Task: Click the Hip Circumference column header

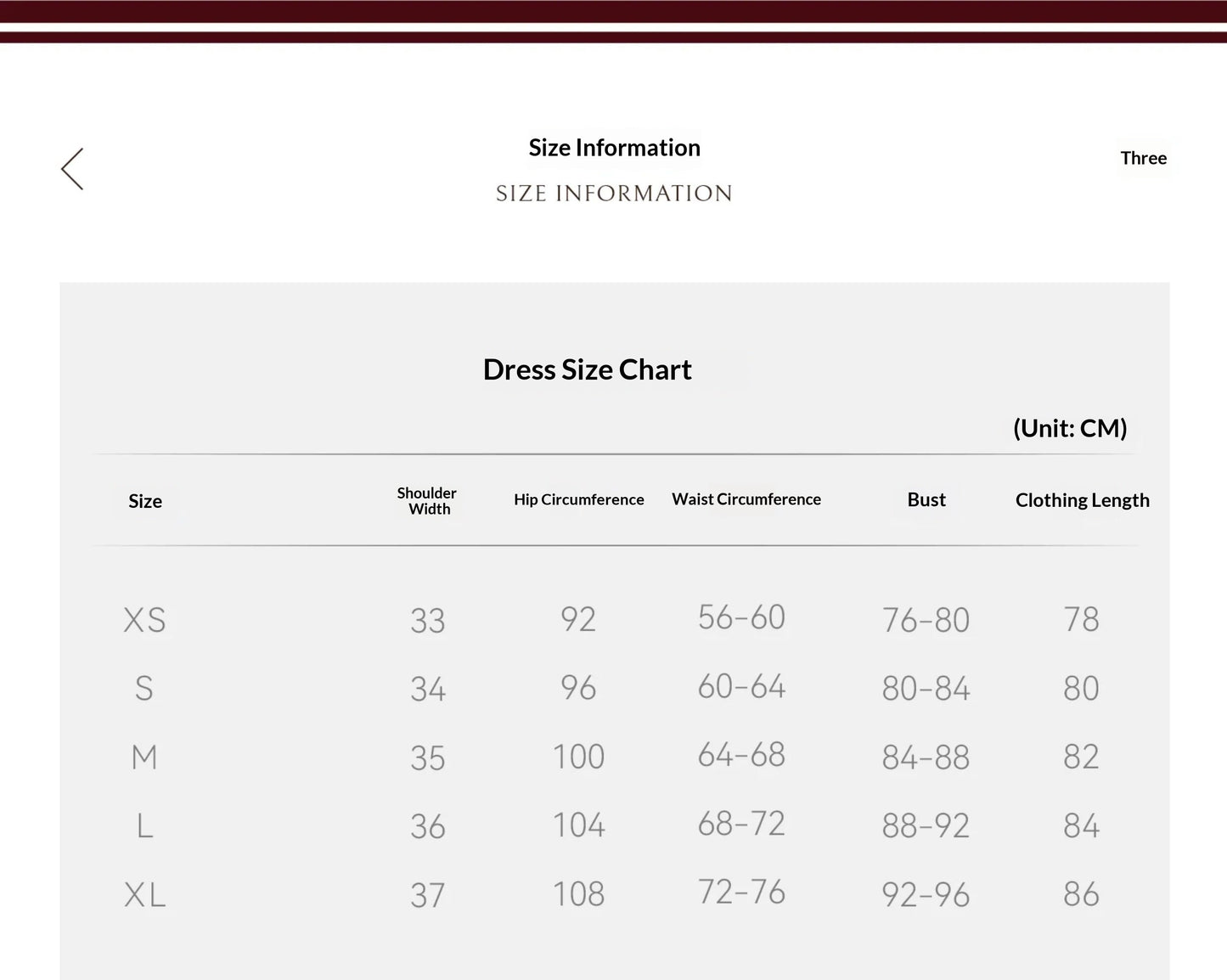Action: point(578,499)
